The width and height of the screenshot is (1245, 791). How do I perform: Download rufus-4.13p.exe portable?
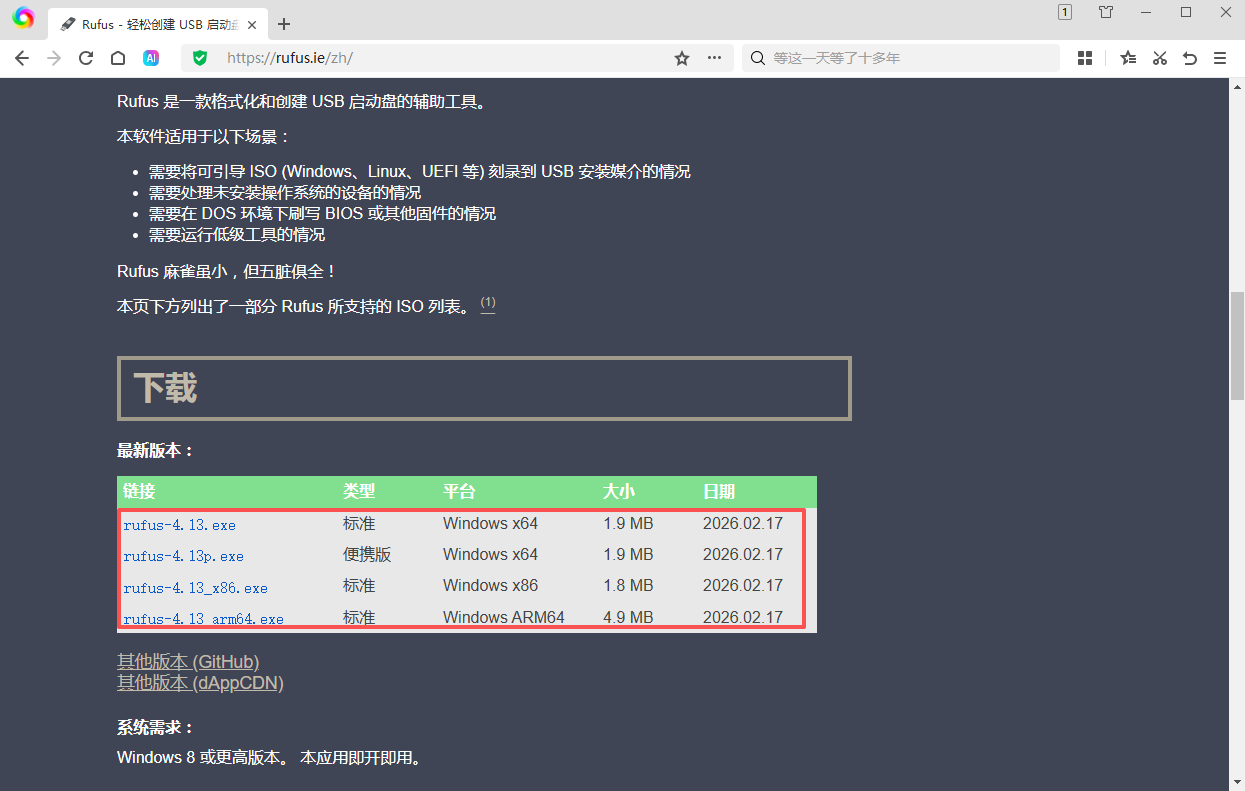183,555
